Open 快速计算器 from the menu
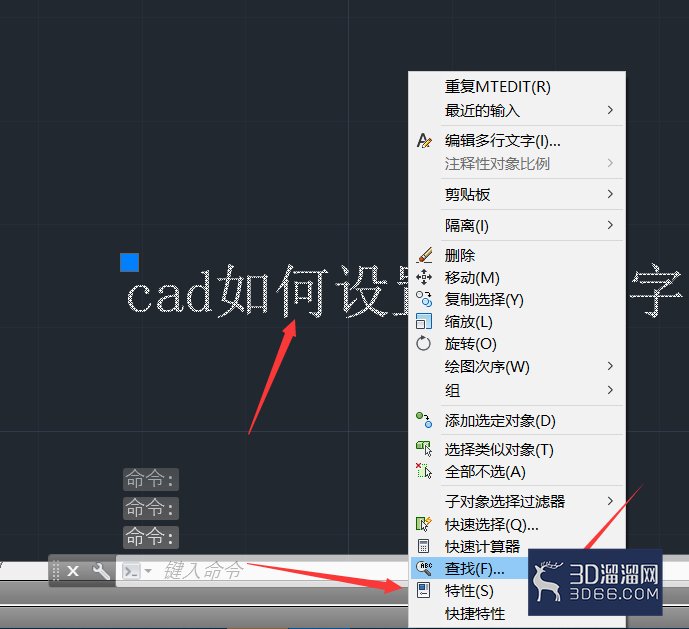Viewport: 689px width, 629px height. [x=517, y=546]
